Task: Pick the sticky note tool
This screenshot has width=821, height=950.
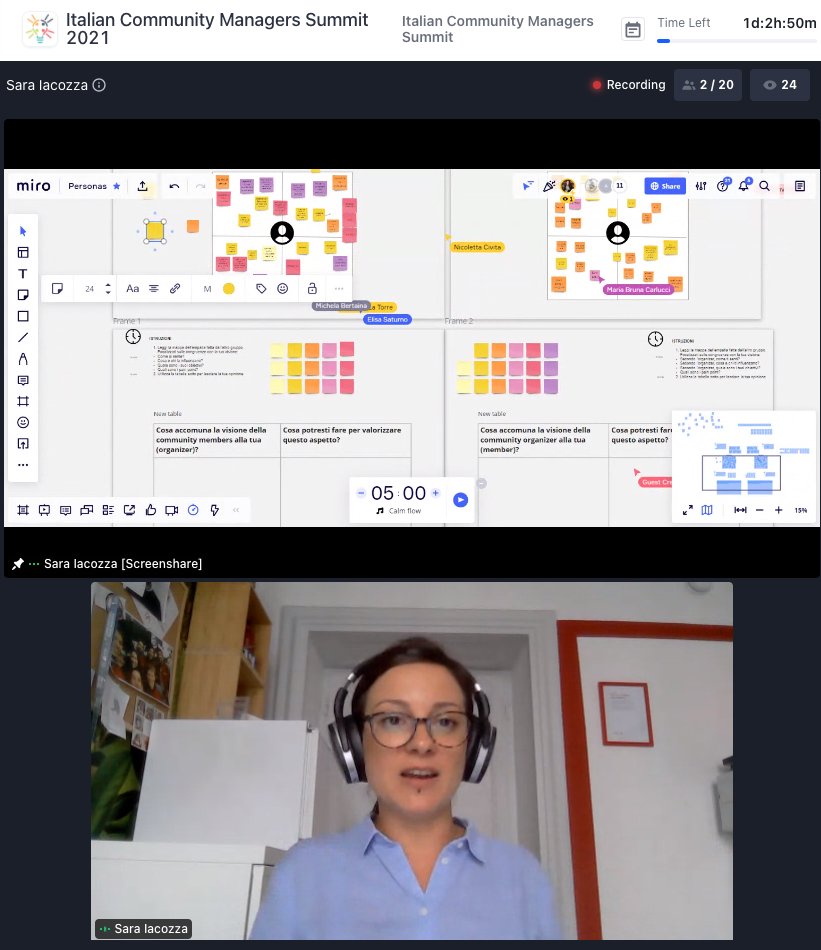Action: pyautogui.click(x=22, y=294)
